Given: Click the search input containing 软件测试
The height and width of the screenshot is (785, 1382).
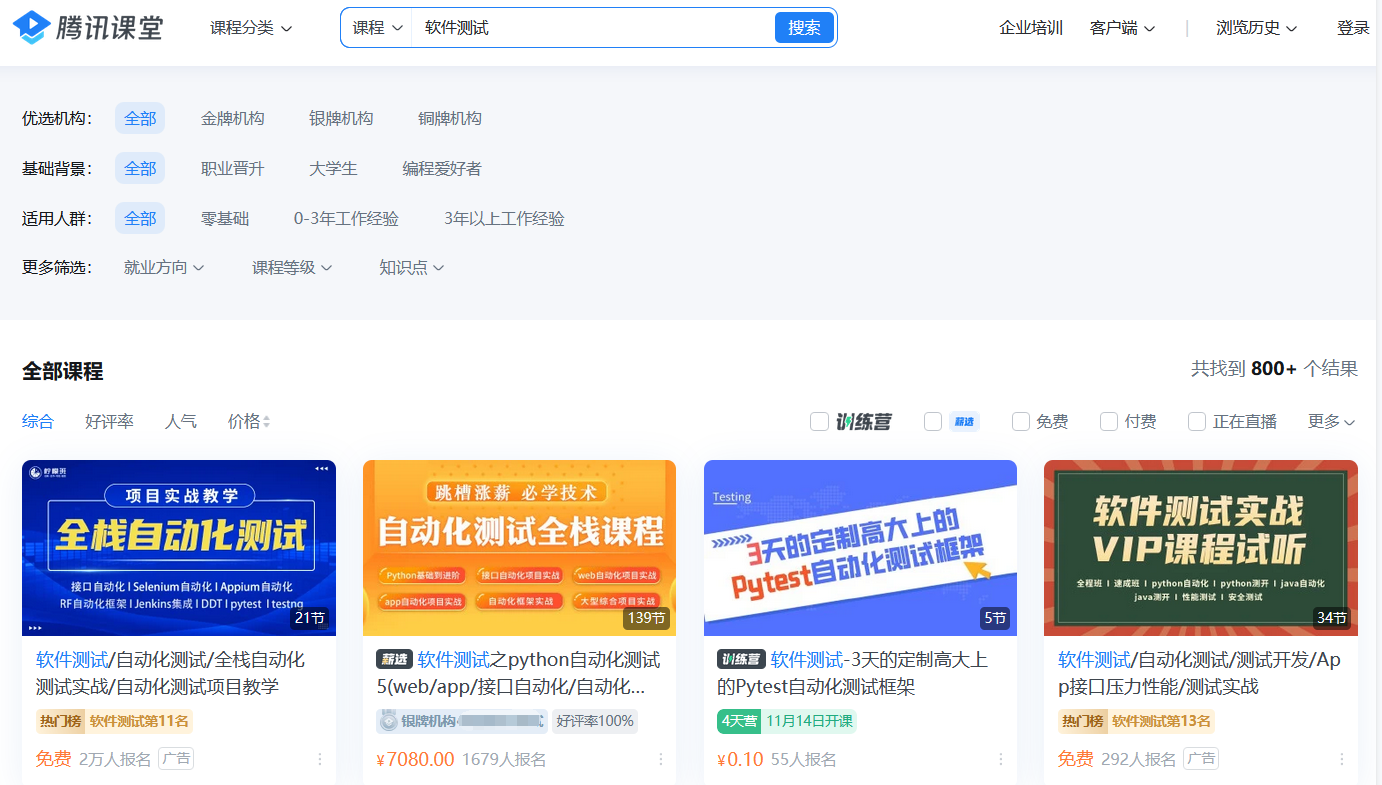Looking at the screenshot, I should pyautogui.click(x=600, y=27).
